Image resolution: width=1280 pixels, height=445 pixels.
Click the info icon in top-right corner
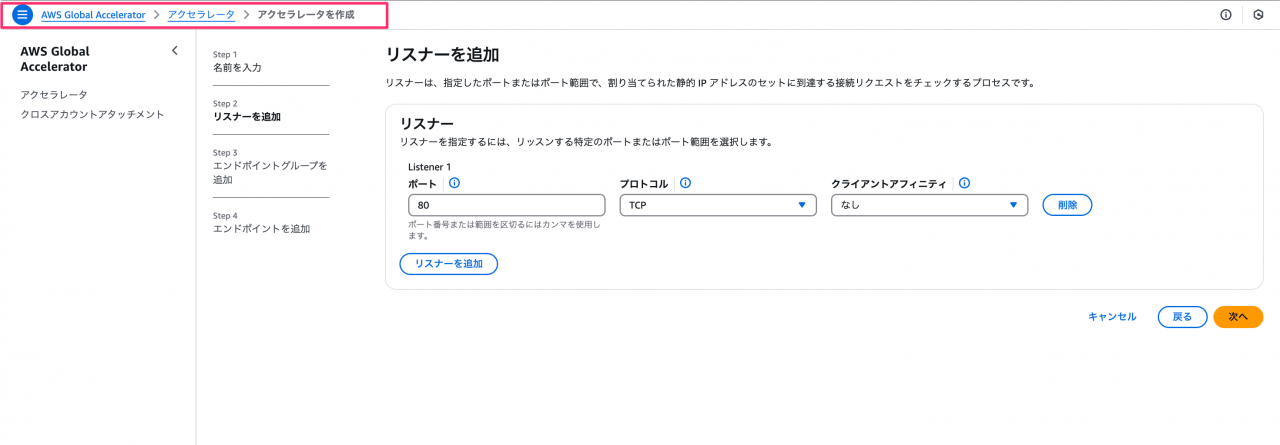1226,15
